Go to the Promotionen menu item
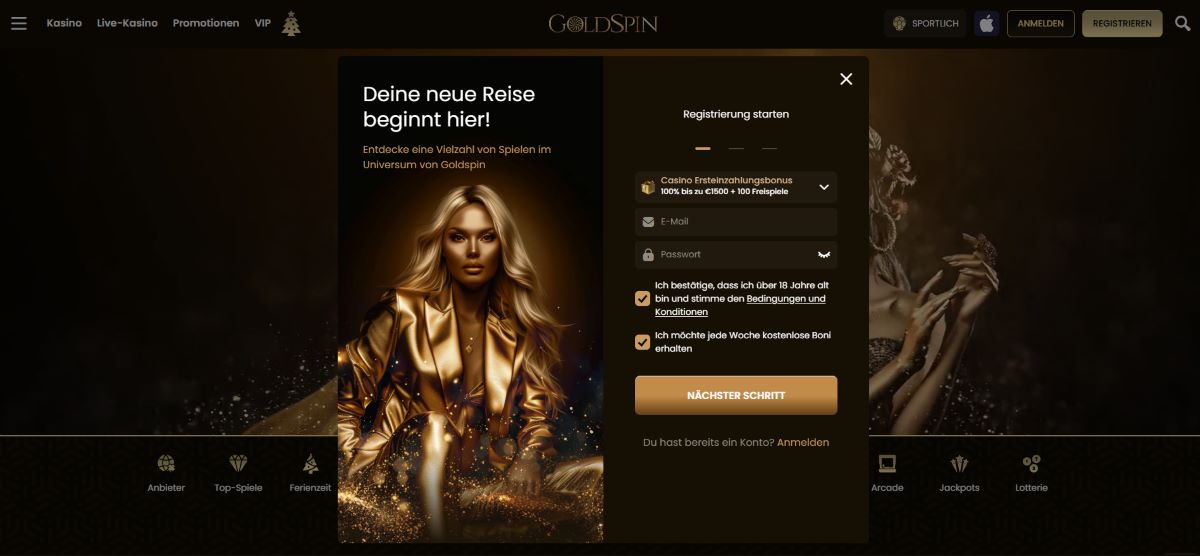Viewport: 1200px width, 556px height. [206, 23]
